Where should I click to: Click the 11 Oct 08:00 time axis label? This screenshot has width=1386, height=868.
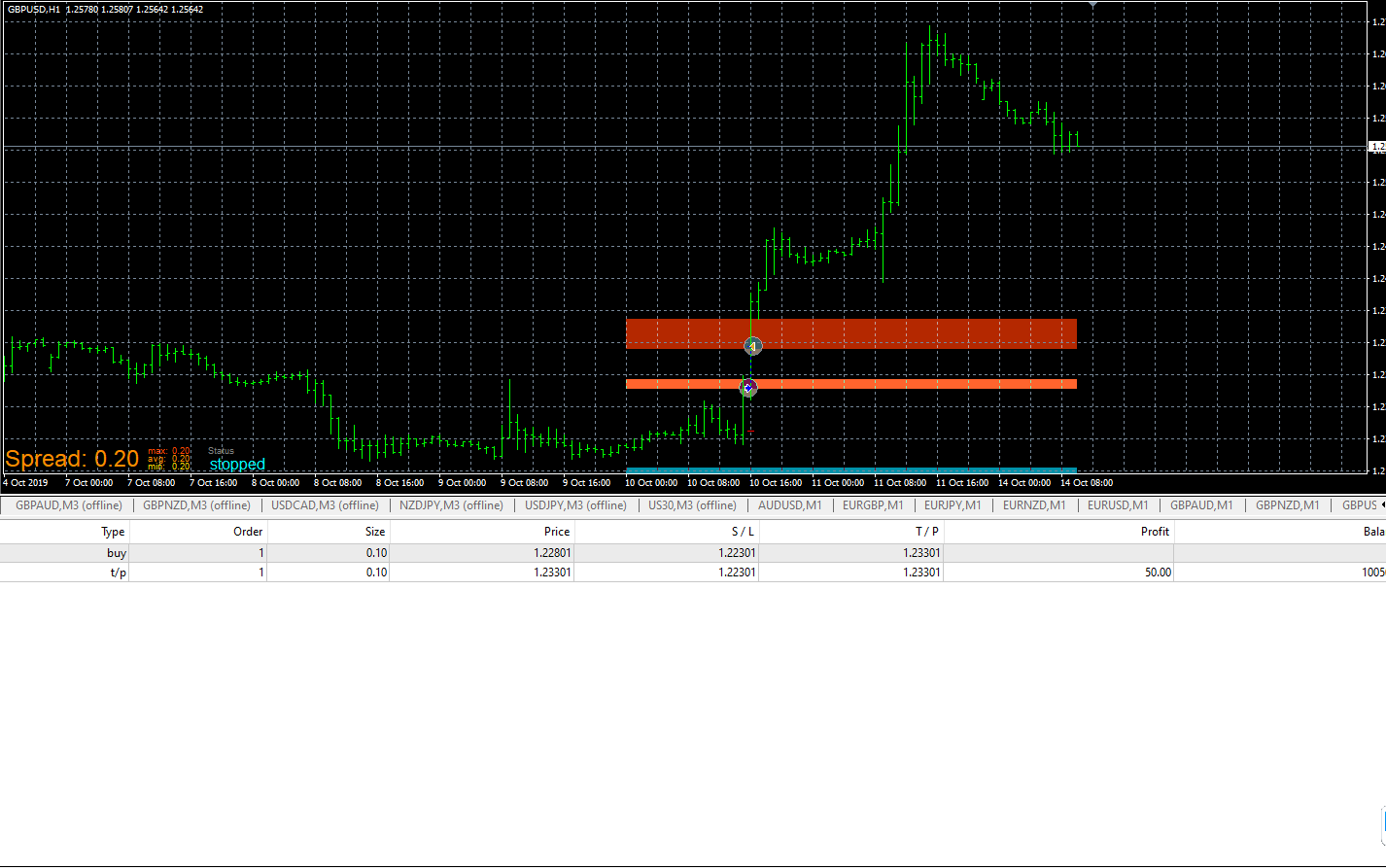(900, 482)
